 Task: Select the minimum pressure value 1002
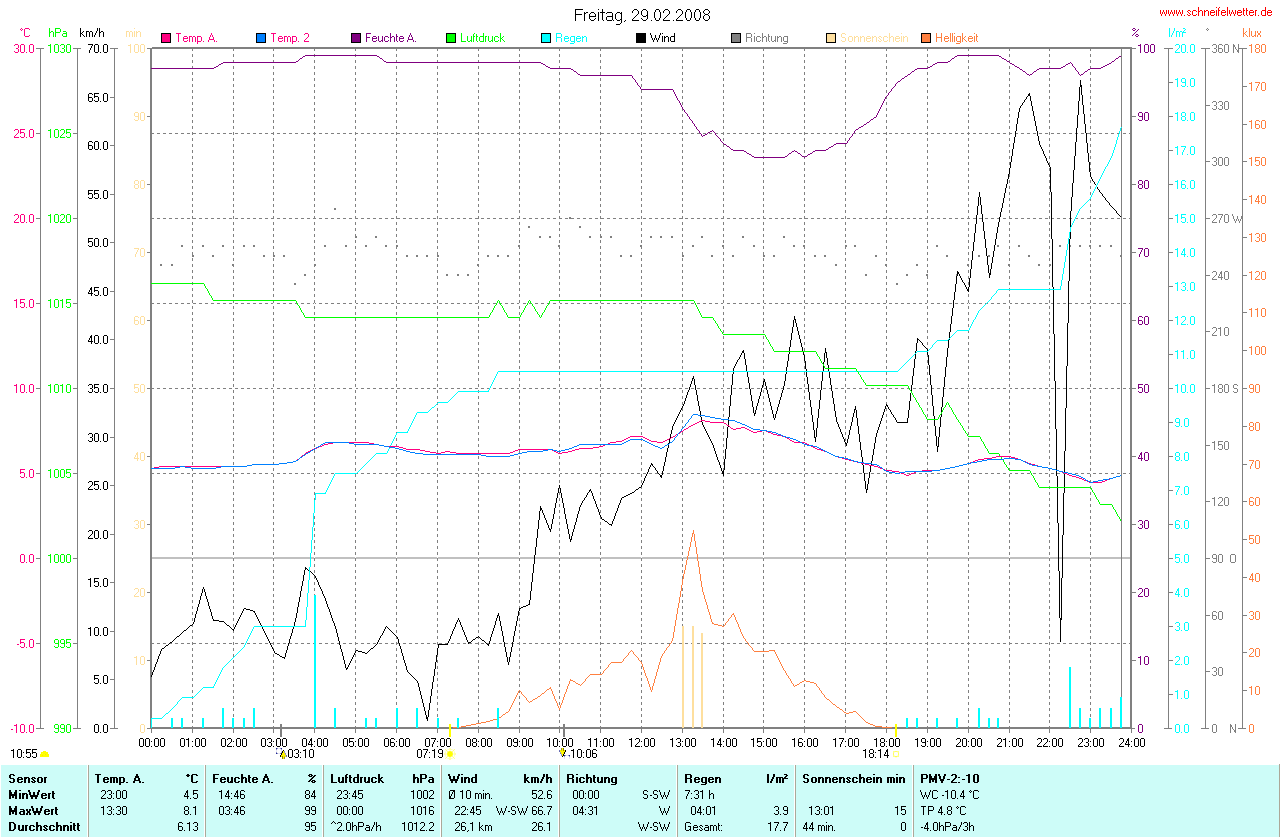tap(421, 794)
